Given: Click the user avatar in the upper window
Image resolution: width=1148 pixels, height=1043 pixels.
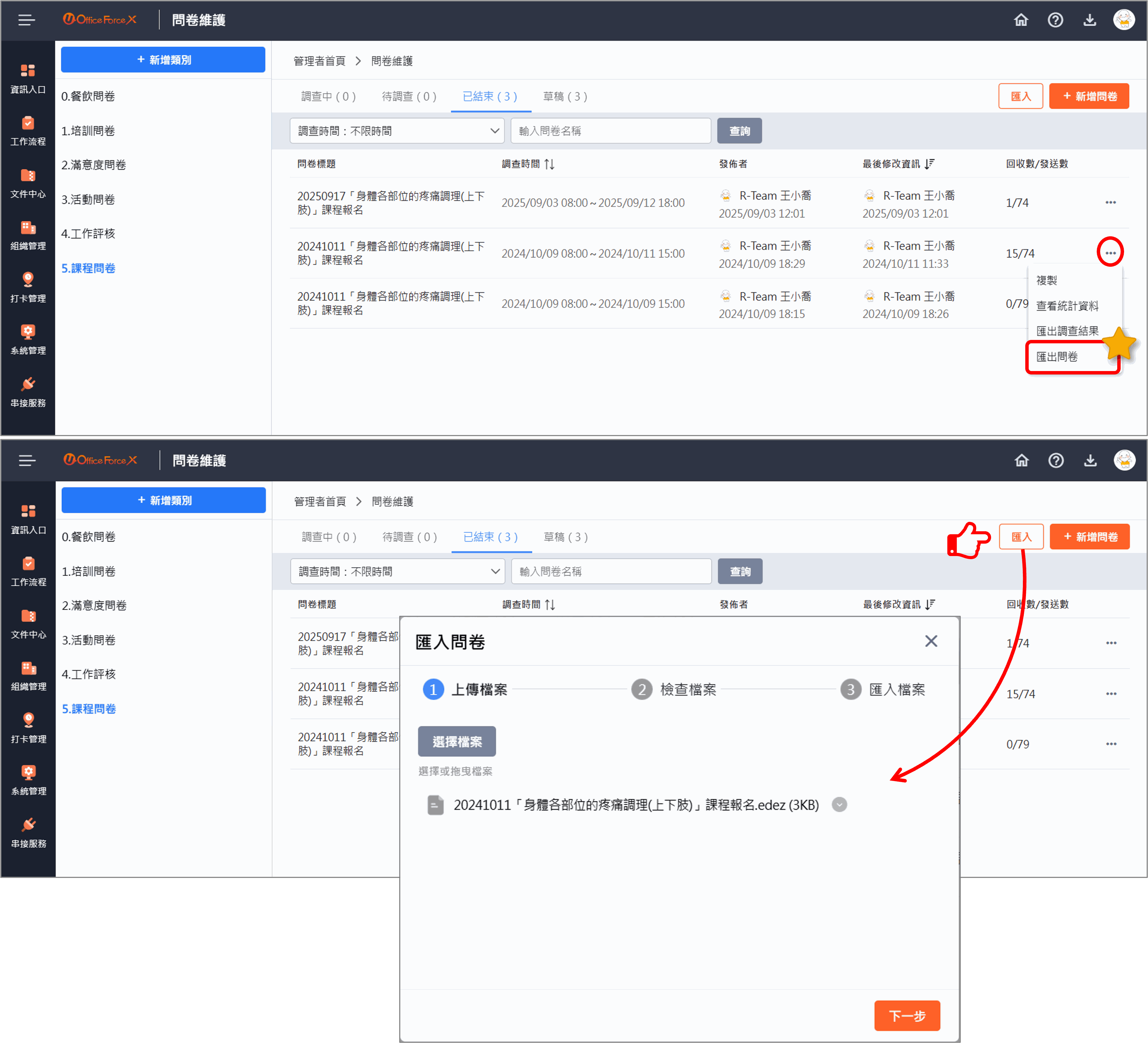Looking at the screenshot, I should click(x=1123, y=20).
